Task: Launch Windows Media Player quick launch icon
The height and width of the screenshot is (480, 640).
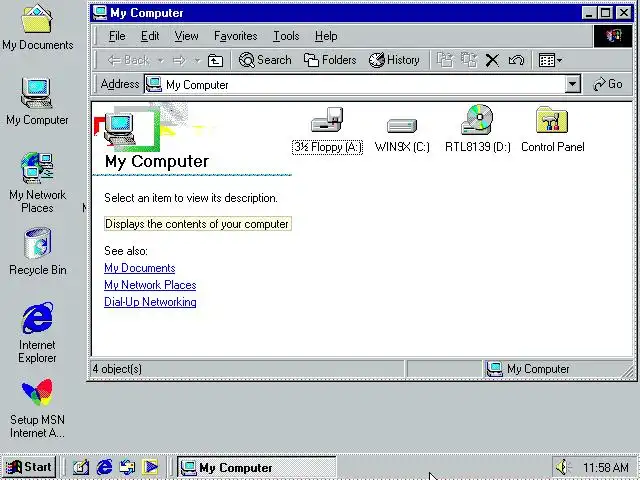Action: click(150, 467)
